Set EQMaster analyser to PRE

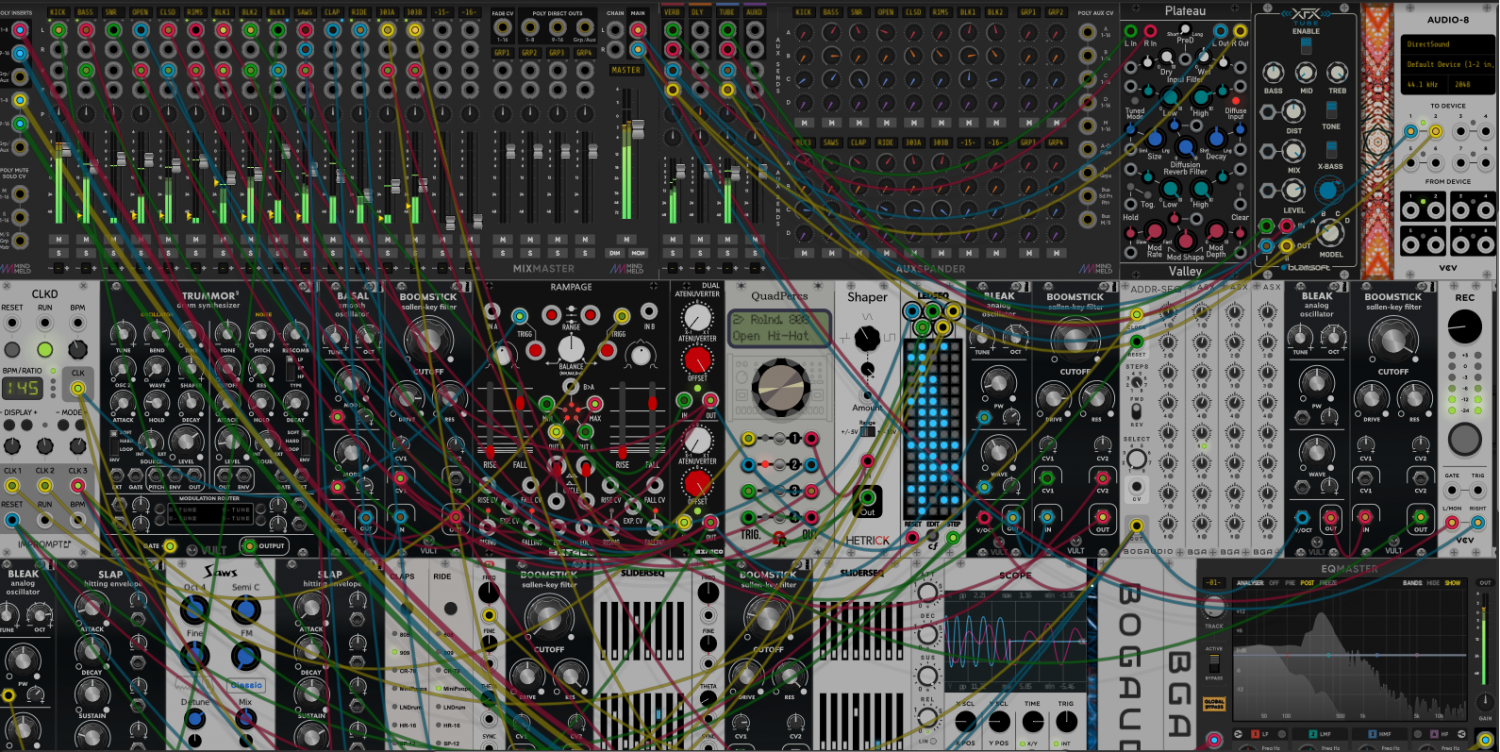[1292, 583]
